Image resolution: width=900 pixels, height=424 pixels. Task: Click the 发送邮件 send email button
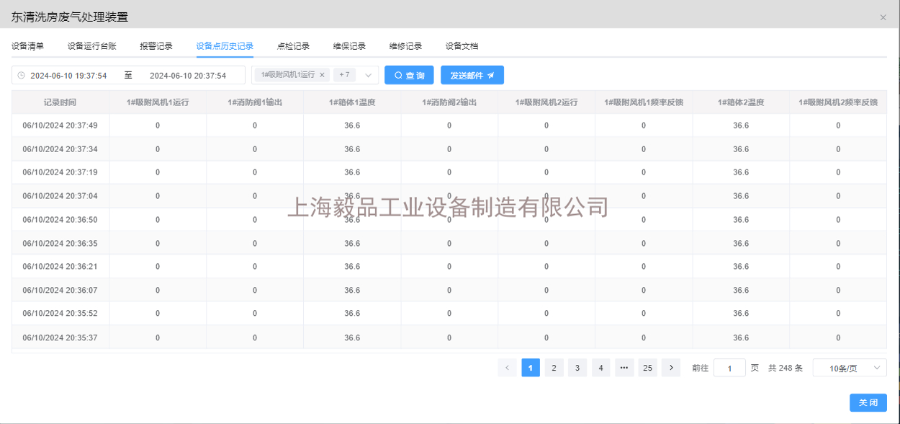[472, 75]
